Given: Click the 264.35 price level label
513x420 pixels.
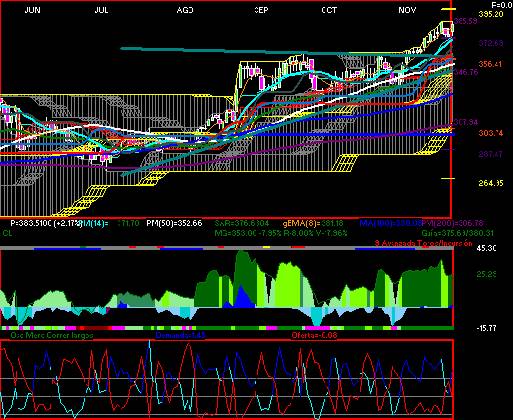Looking at the screenshot, I should click(491, 183).
